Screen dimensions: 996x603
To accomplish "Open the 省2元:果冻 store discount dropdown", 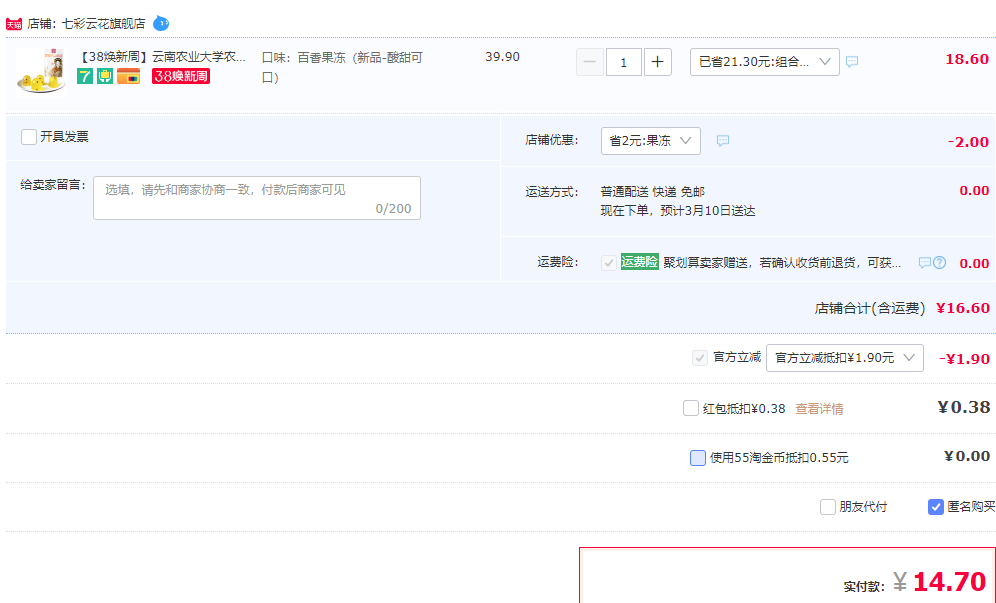I will (650, 141).
